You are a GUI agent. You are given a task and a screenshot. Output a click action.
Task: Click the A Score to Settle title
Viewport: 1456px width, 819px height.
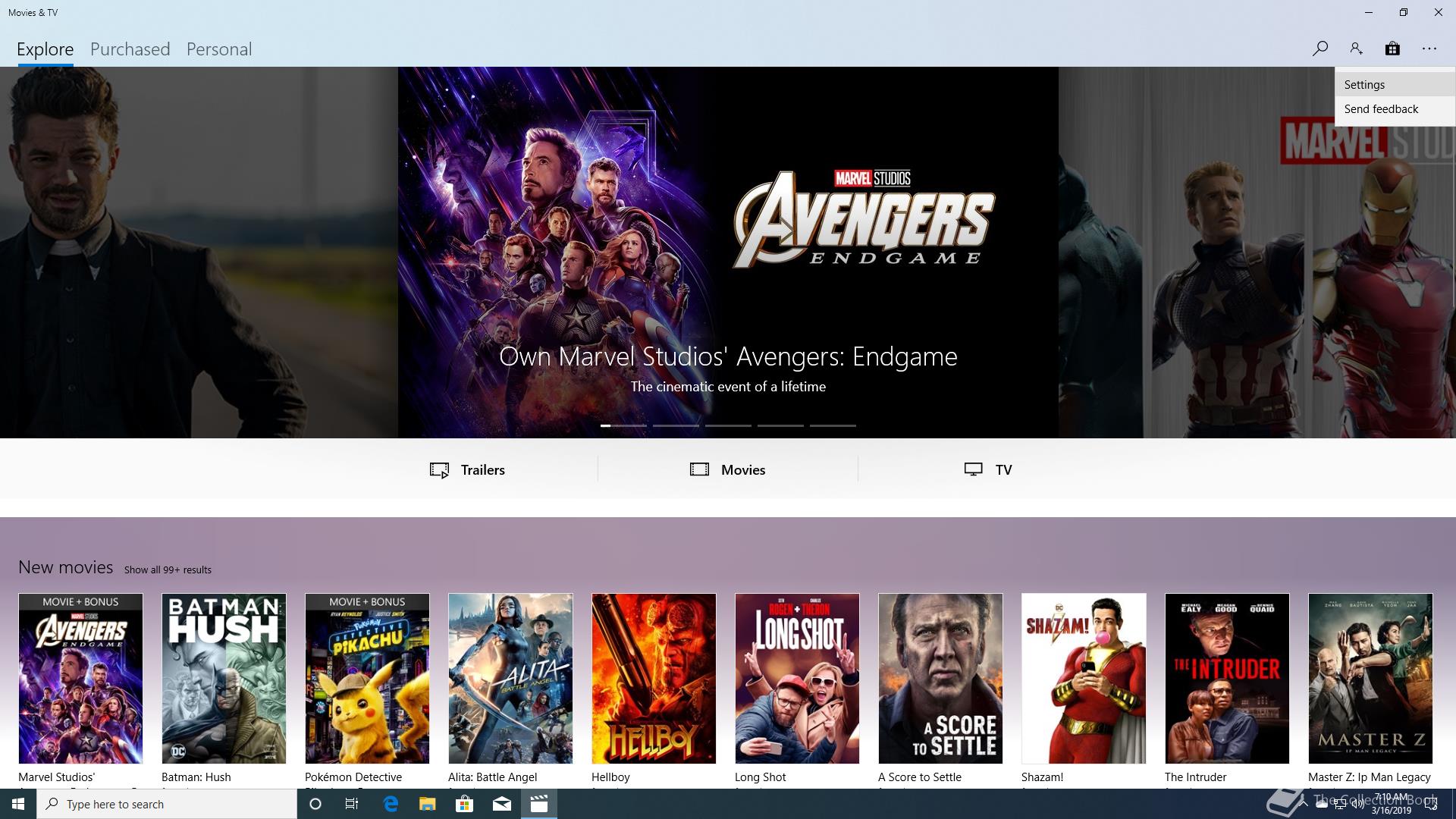click(x=919, y=777)
